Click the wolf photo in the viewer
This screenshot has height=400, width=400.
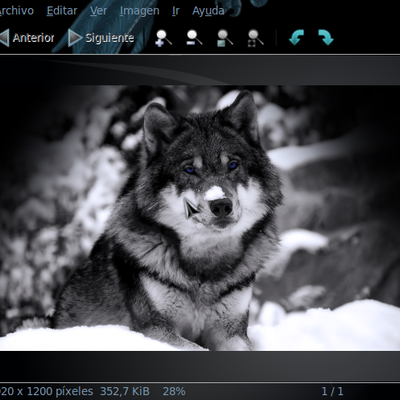(x=200, y=218)
